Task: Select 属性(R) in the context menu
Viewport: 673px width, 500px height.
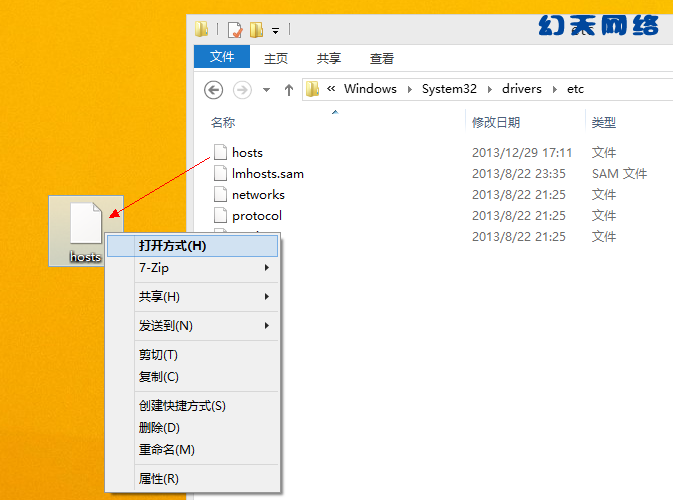Action: coord(159,479)
